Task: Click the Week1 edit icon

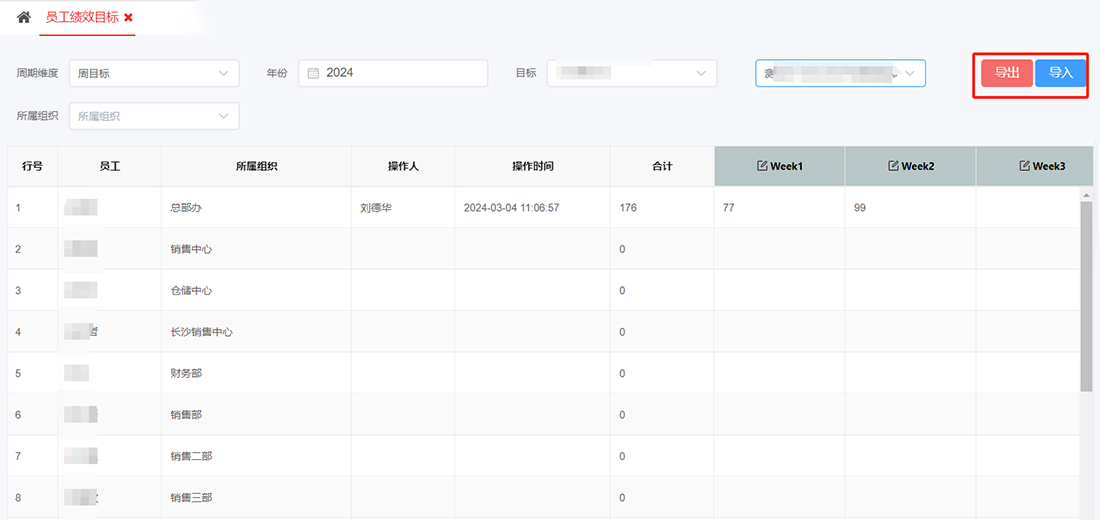Action: tap(762, 166)
